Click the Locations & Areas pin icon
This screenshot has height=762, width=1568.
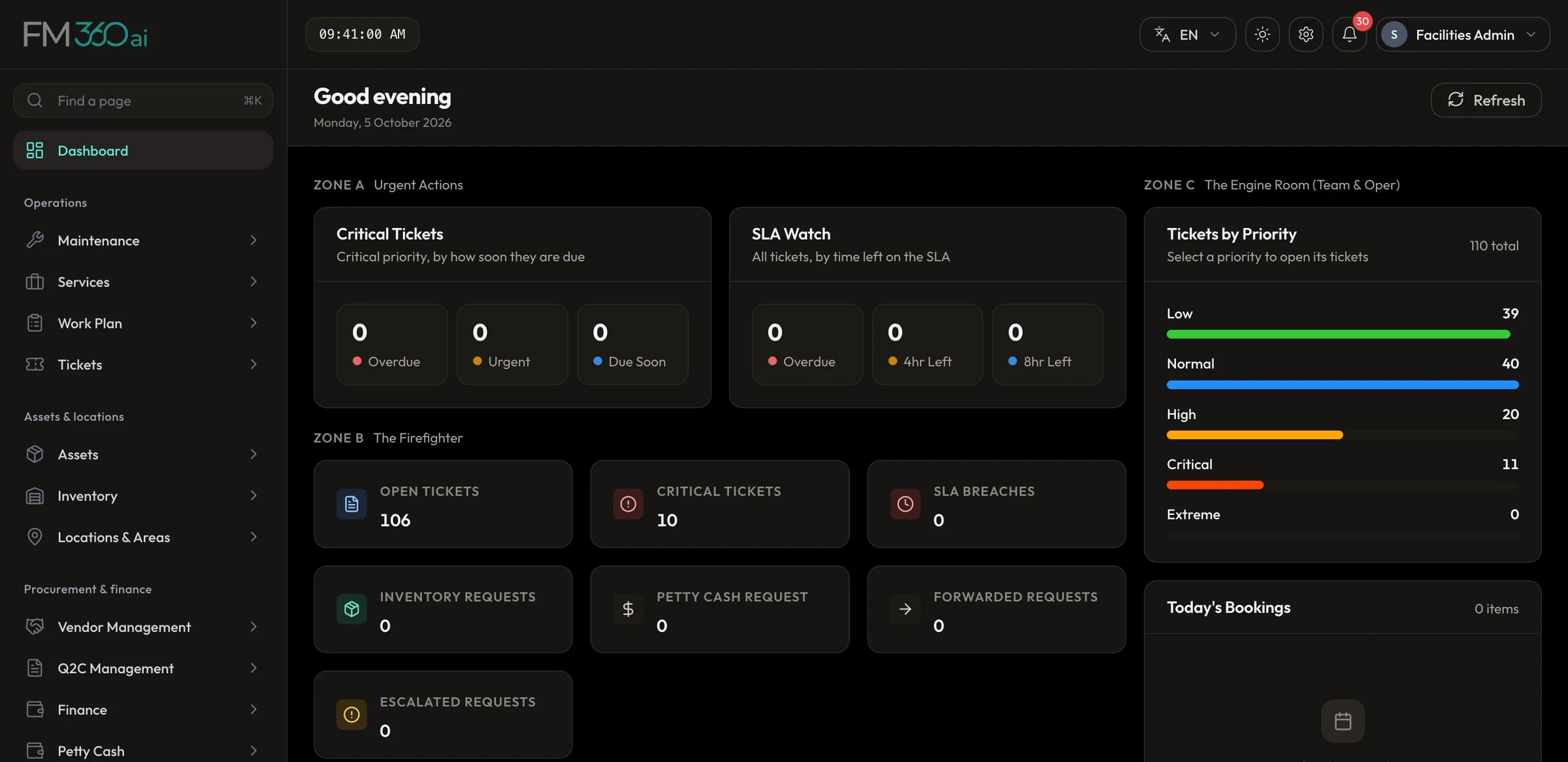coord(35,537)
